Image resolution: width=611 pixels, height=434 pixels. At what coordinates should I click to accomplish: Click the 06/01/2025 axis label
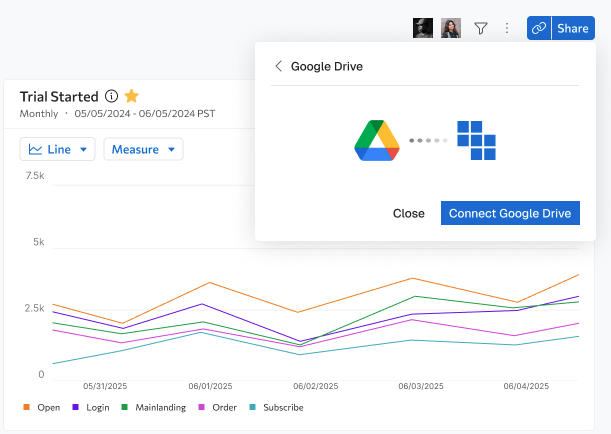pyautogui.click(x=210, y=386)
